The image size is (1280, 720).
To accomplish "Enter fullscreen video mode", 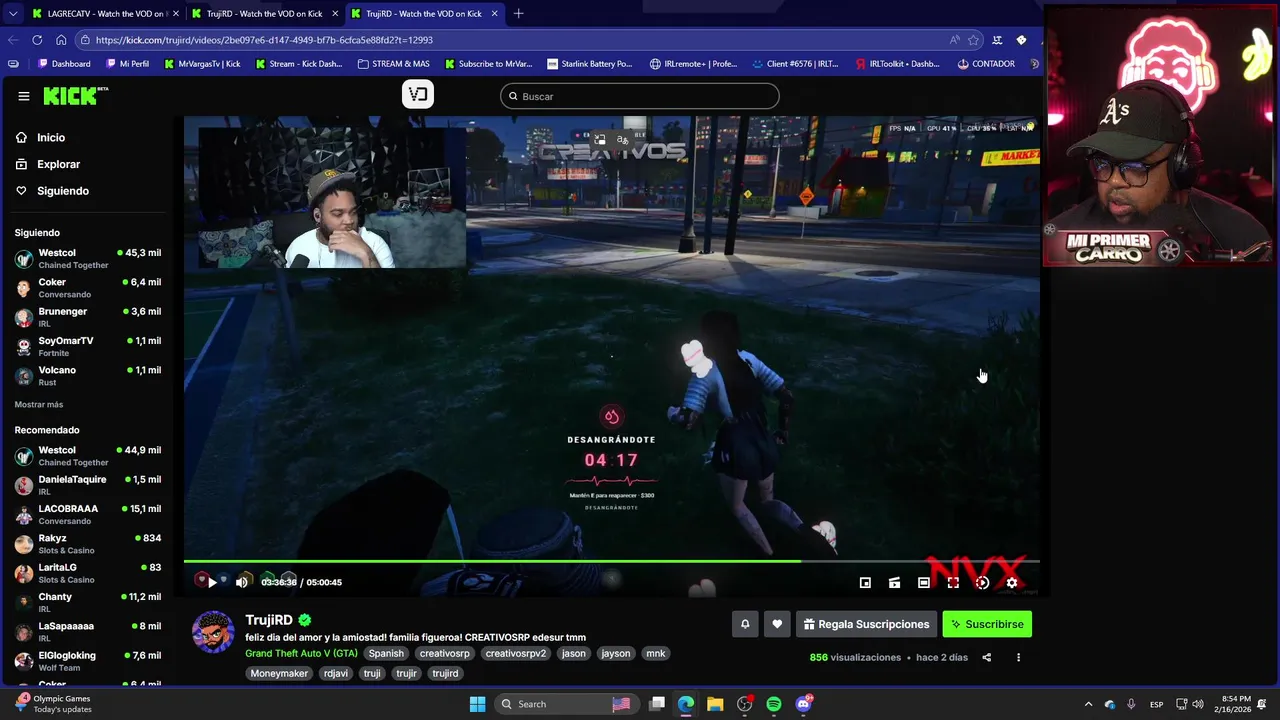I will [x=953, y=582].
